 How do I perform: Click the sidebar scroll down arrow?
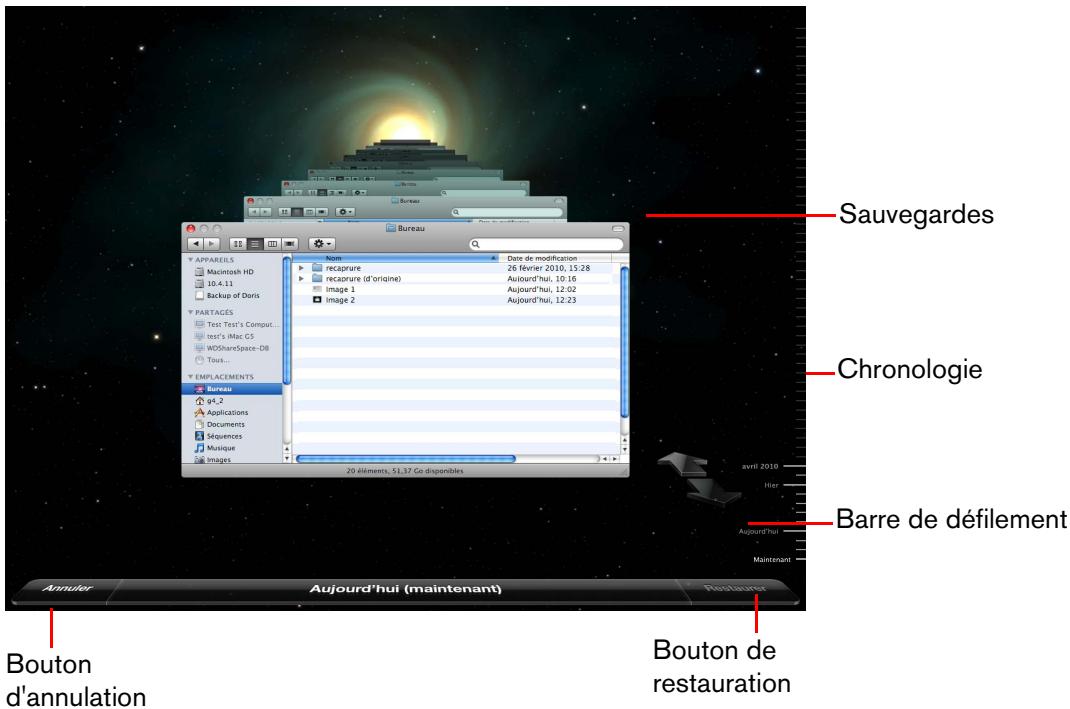(x=287, y=459)
